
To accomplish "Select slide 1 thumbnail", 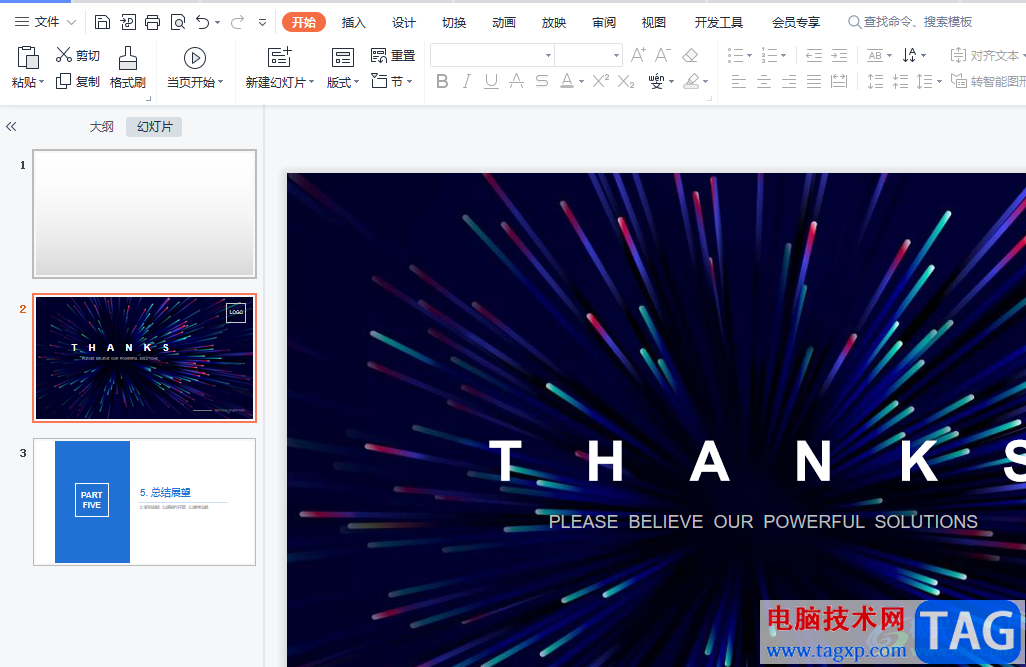I will pyautogui.click(x=145, y=214).
